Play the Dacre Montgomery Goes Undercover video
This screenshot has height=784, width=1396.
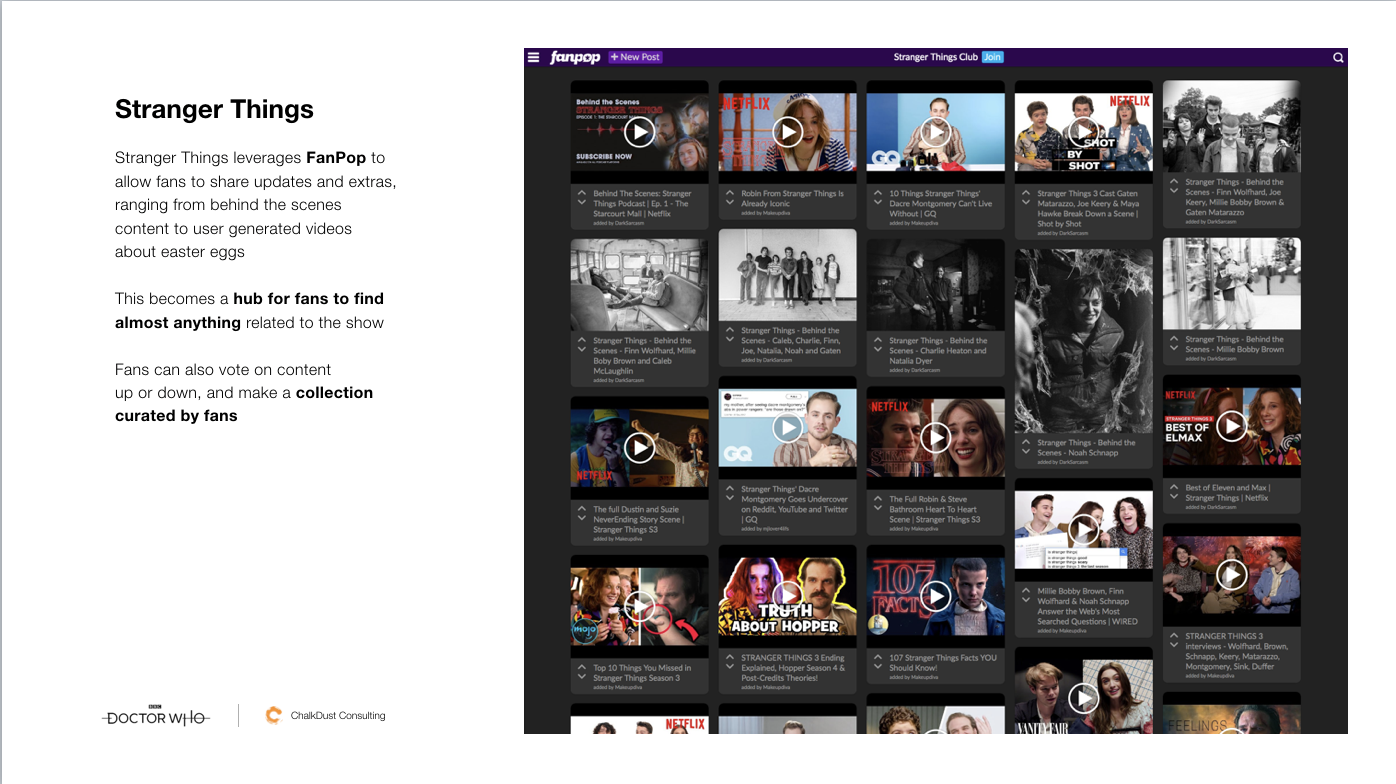pyautogui.click(x=787, y=428)
